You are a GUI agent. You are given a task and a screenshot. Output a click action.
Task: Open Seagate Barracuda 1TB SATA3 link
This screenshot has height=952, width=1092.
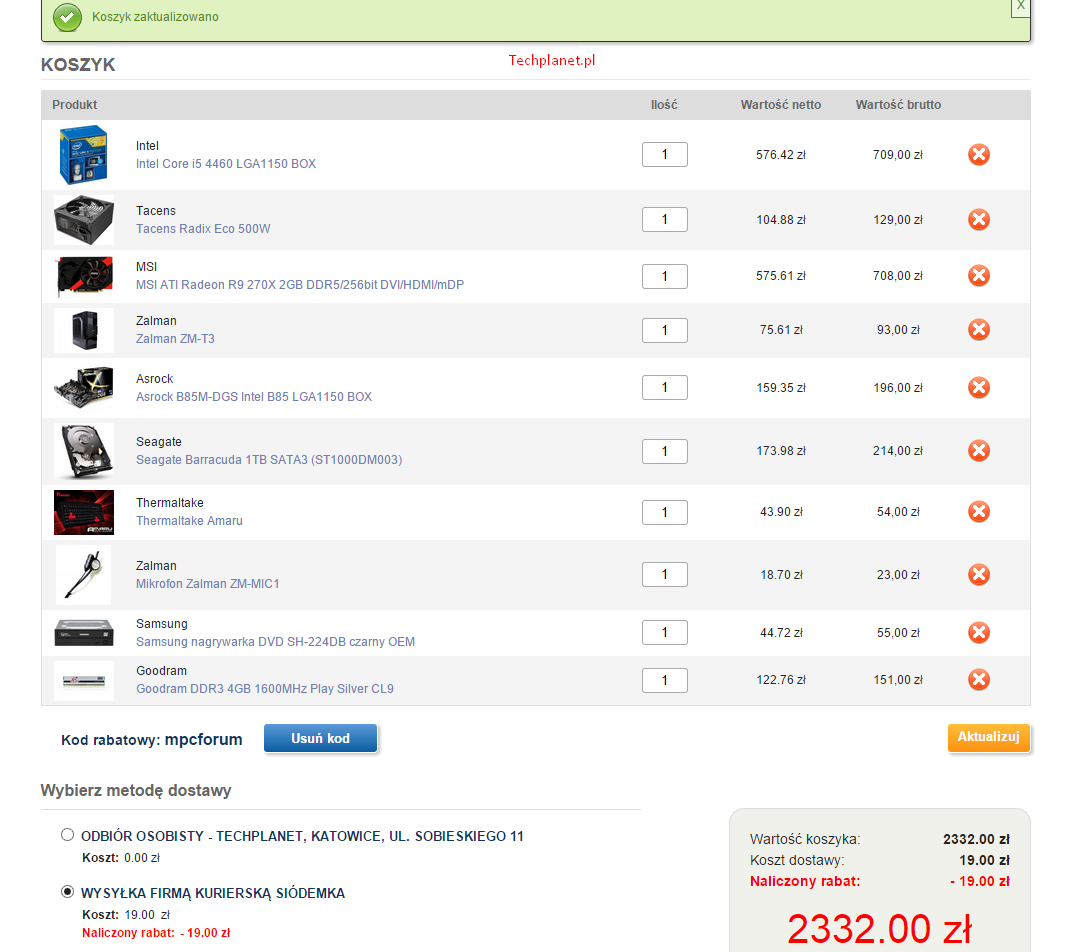(x=269, y=460)
